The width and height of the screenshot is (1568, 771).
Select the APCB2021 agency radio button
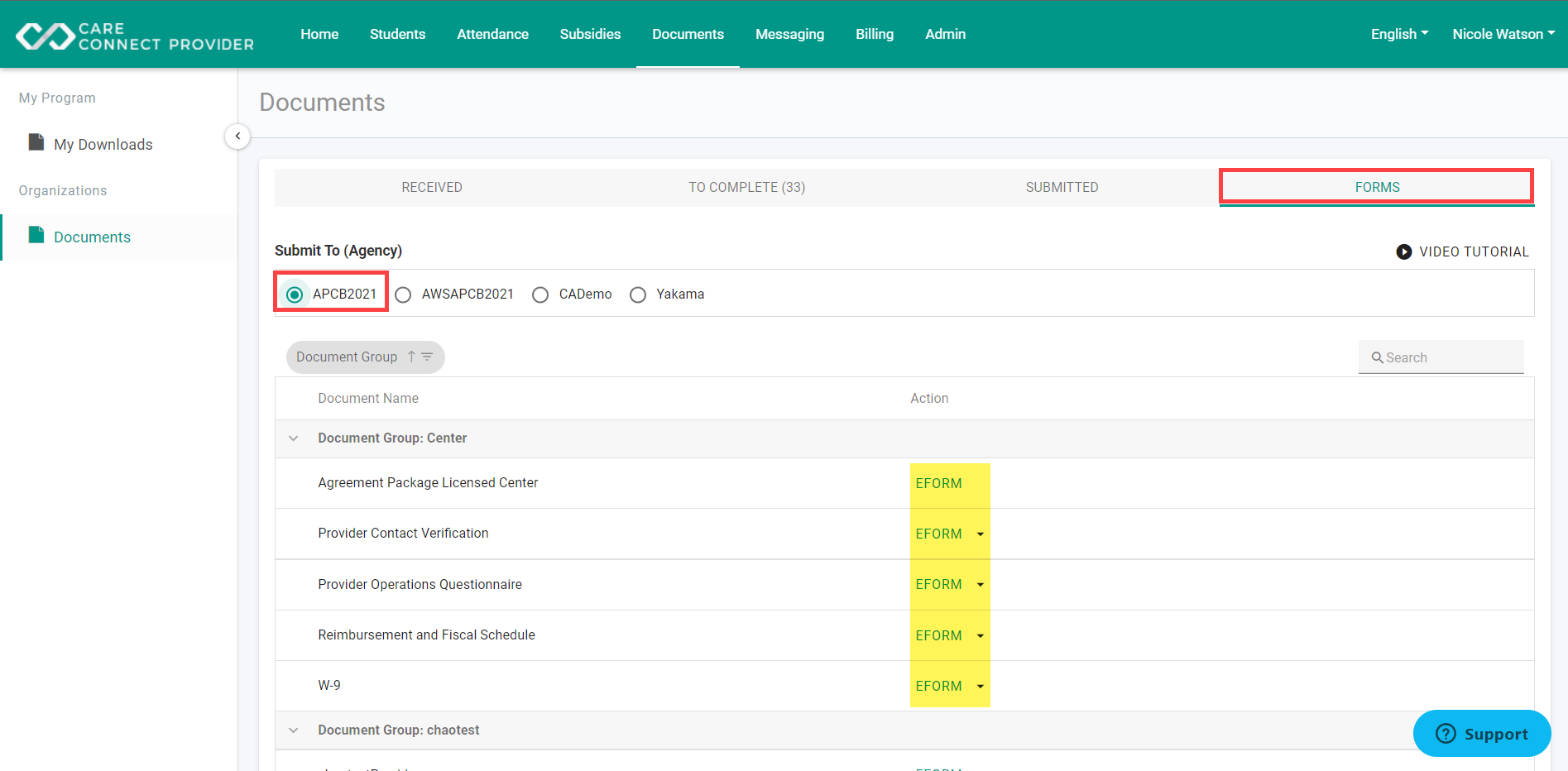[295, 295]
